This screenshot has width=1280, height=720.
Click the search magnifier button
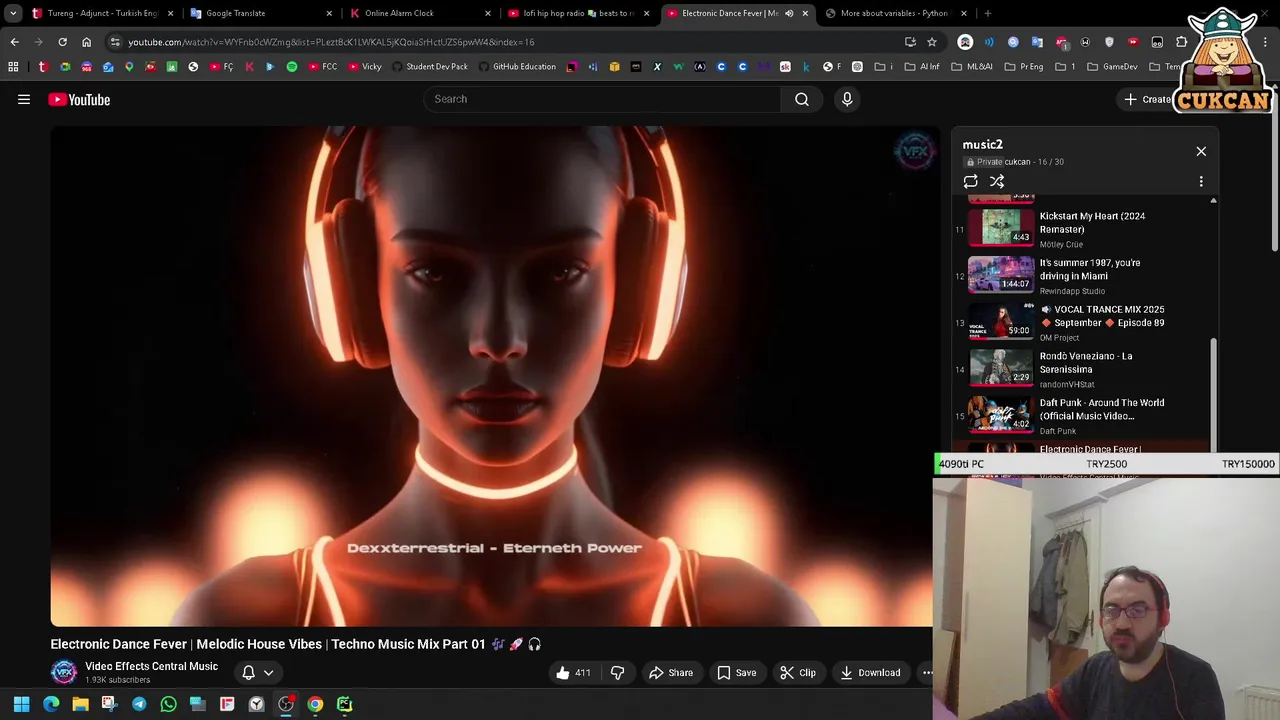pyautogui.click(x=802, y=99)
